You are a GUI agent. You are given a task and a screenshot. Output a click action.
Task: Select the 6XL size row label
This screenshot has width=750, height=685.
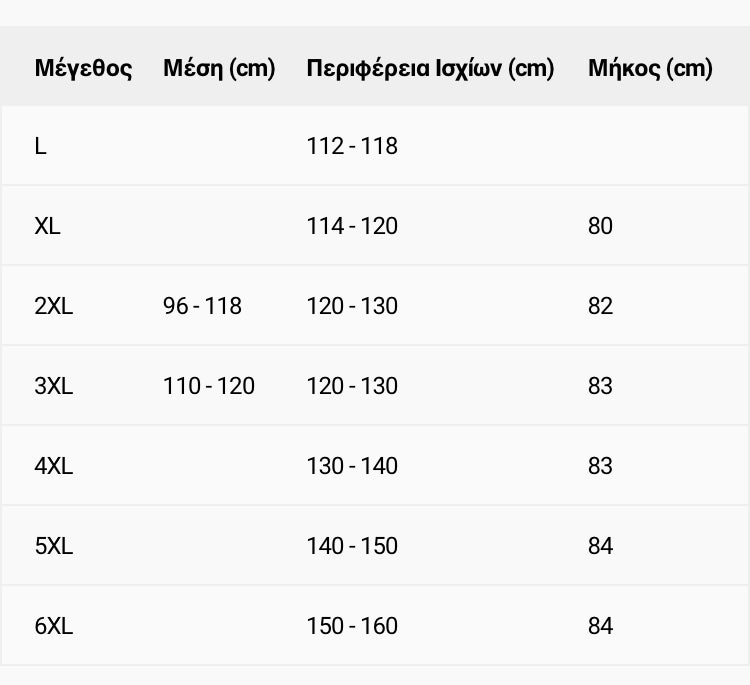pos(54,626)
